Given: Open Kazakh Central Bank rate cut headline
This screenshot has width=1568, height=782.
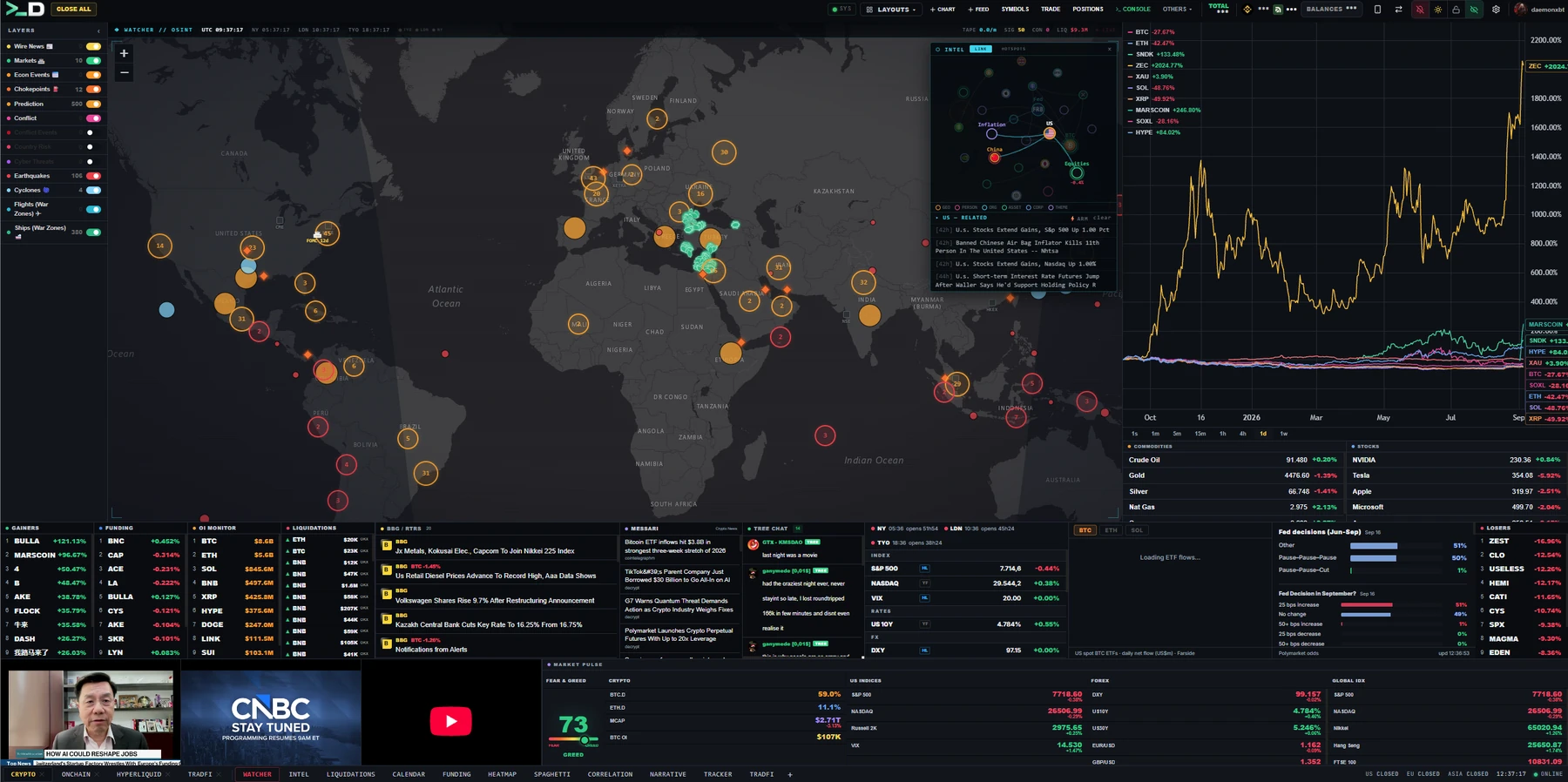Looking at the screenshot, I should (489, 624).
